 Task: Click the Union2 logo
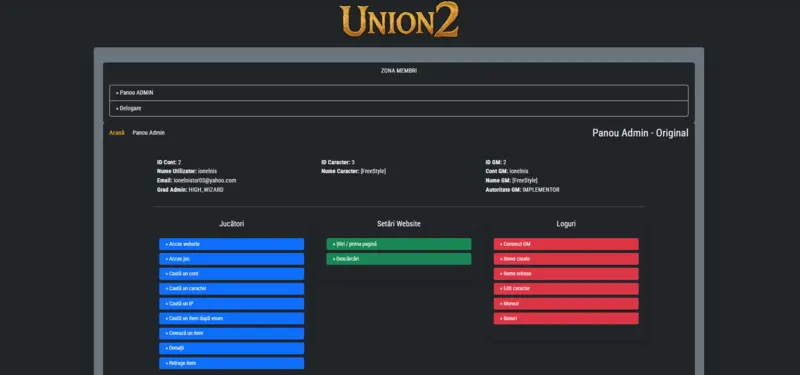pos(399,20)
